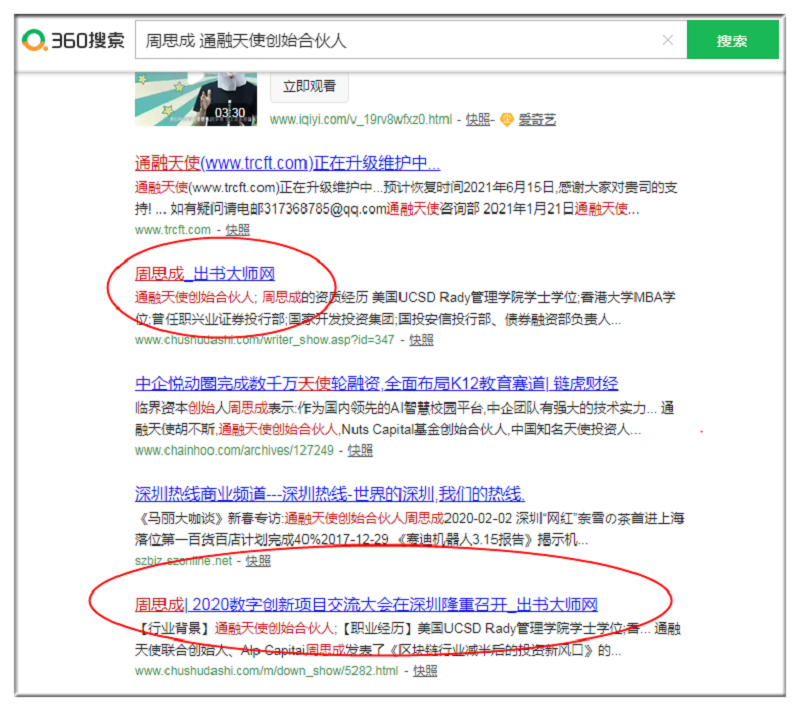View 快照 for the writer_show result
Viewport: 800px width, 711px height.
421,340
